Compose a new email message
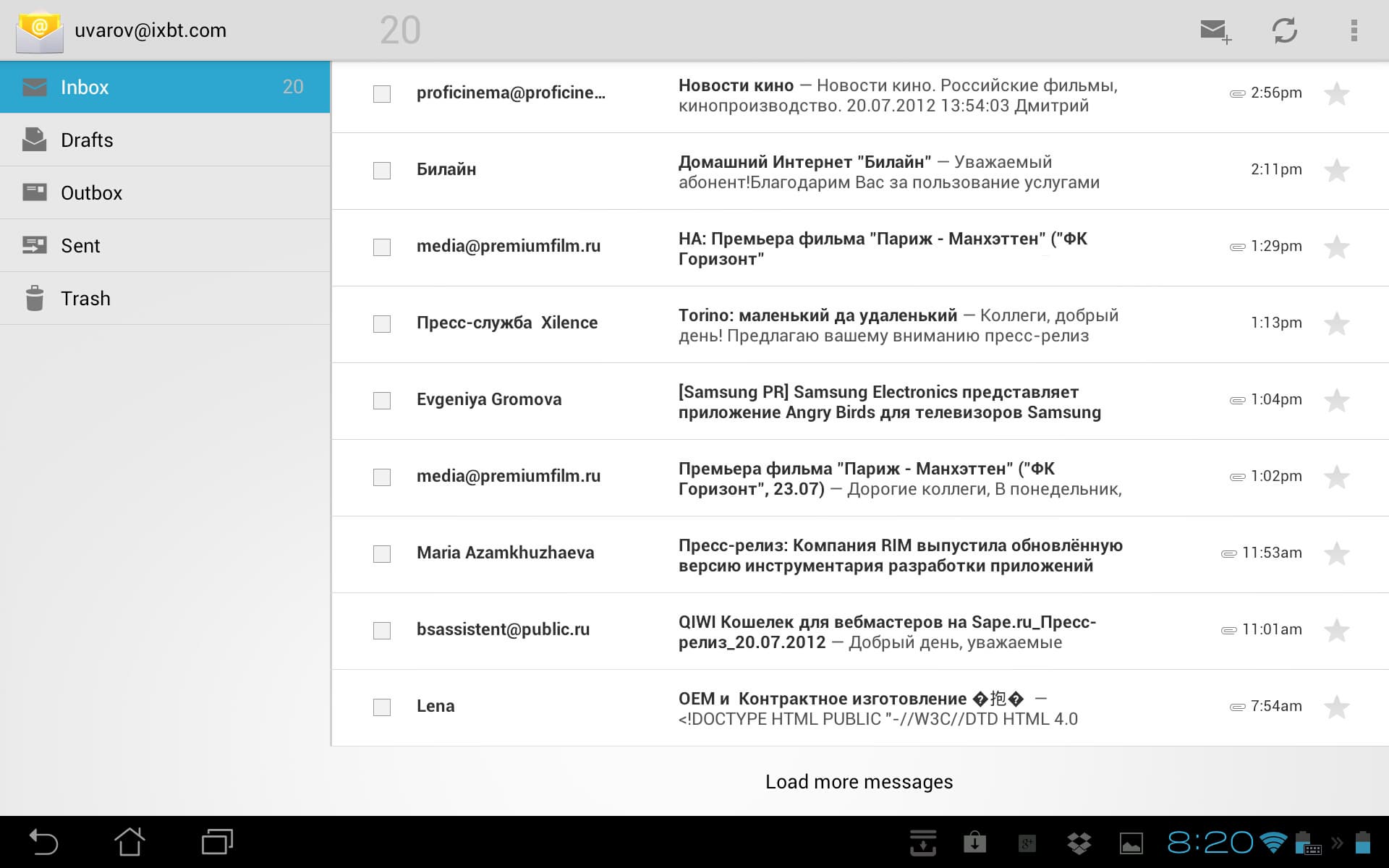 click(x=1215, y=30)
